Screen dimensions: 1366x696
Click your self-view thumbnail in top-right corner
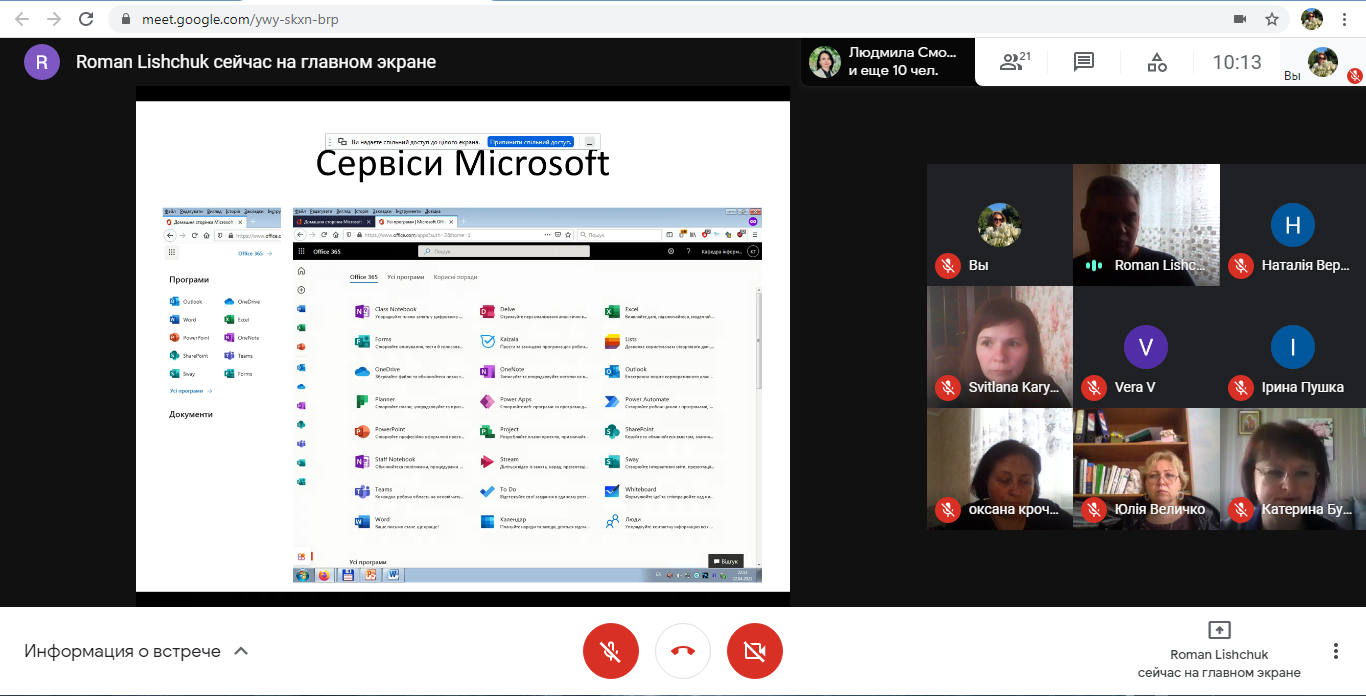click(x=1323, y=62)
